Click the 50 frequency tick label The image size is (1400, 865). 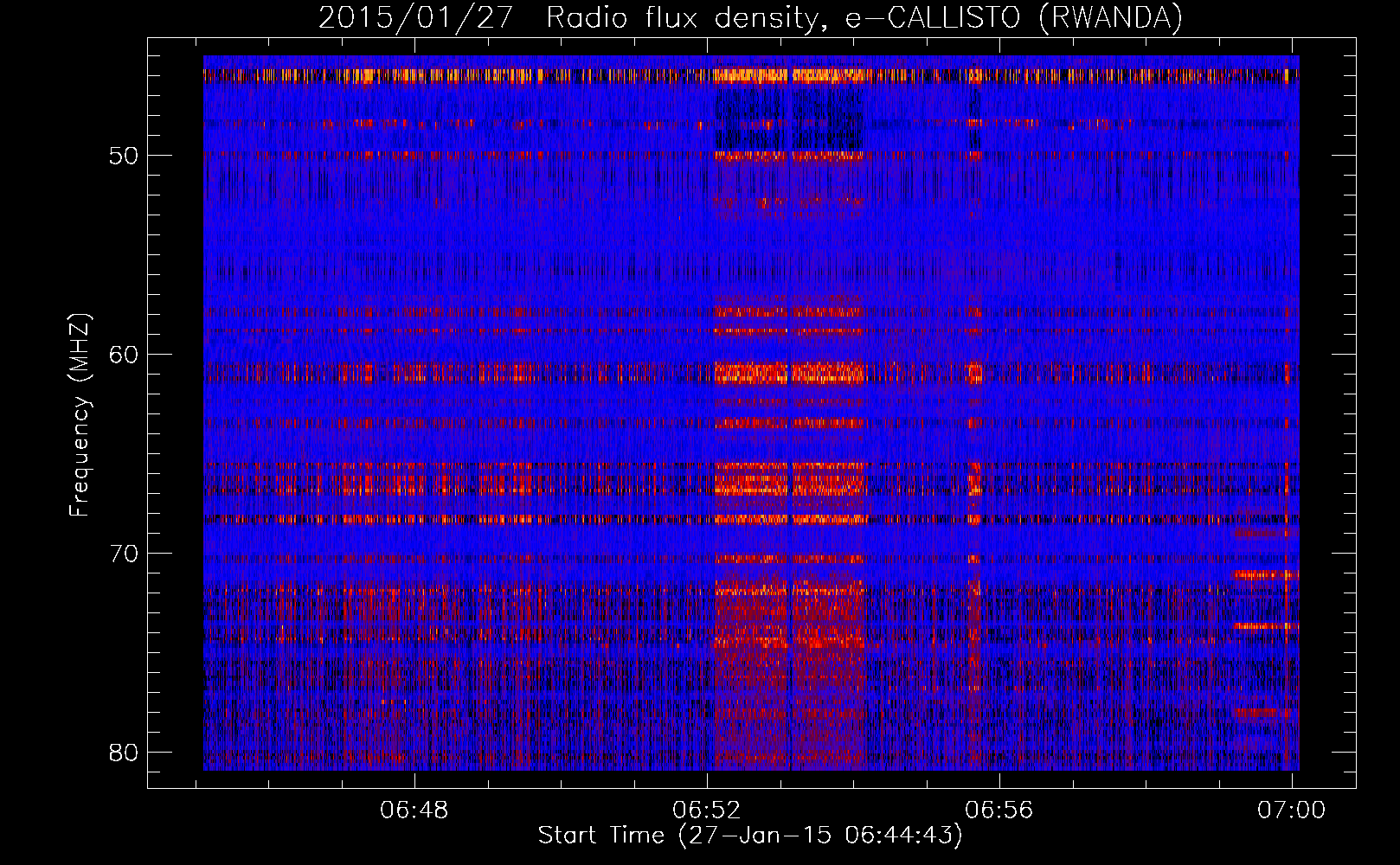(124, 156)
